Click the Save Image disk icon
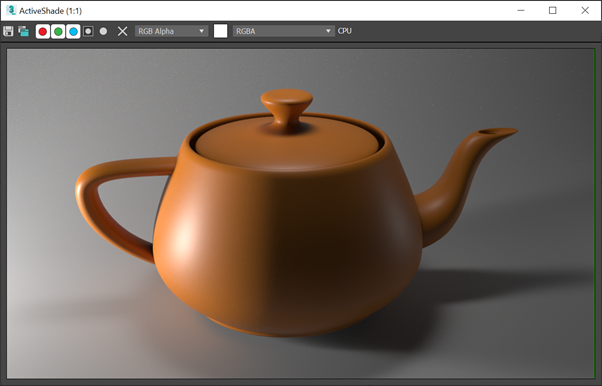 pyautogui.click(x=8, y=31)
